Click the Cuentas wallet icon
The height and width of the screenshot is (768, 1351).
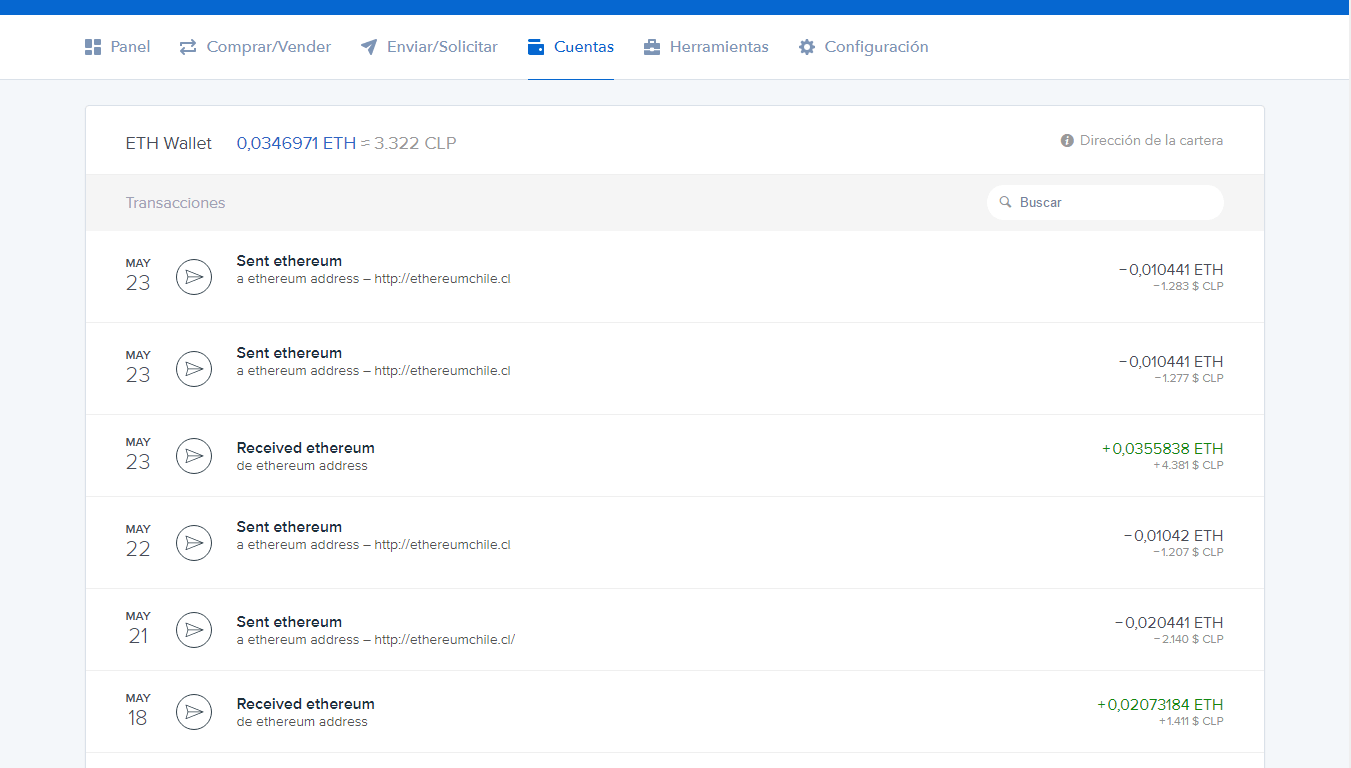click(x=536, y=47)
